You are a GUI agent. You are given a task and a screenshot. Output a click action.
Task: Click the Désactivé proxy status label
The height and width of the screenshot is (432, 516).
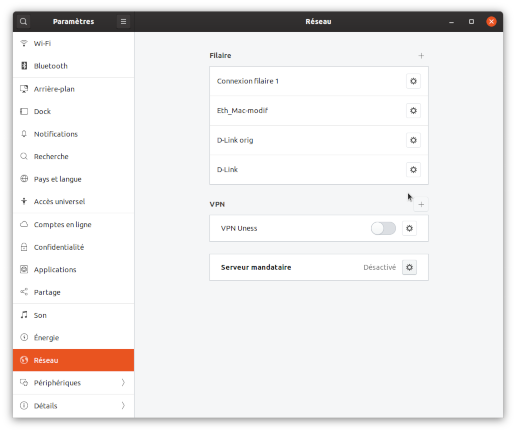click(x=380, y=267)
